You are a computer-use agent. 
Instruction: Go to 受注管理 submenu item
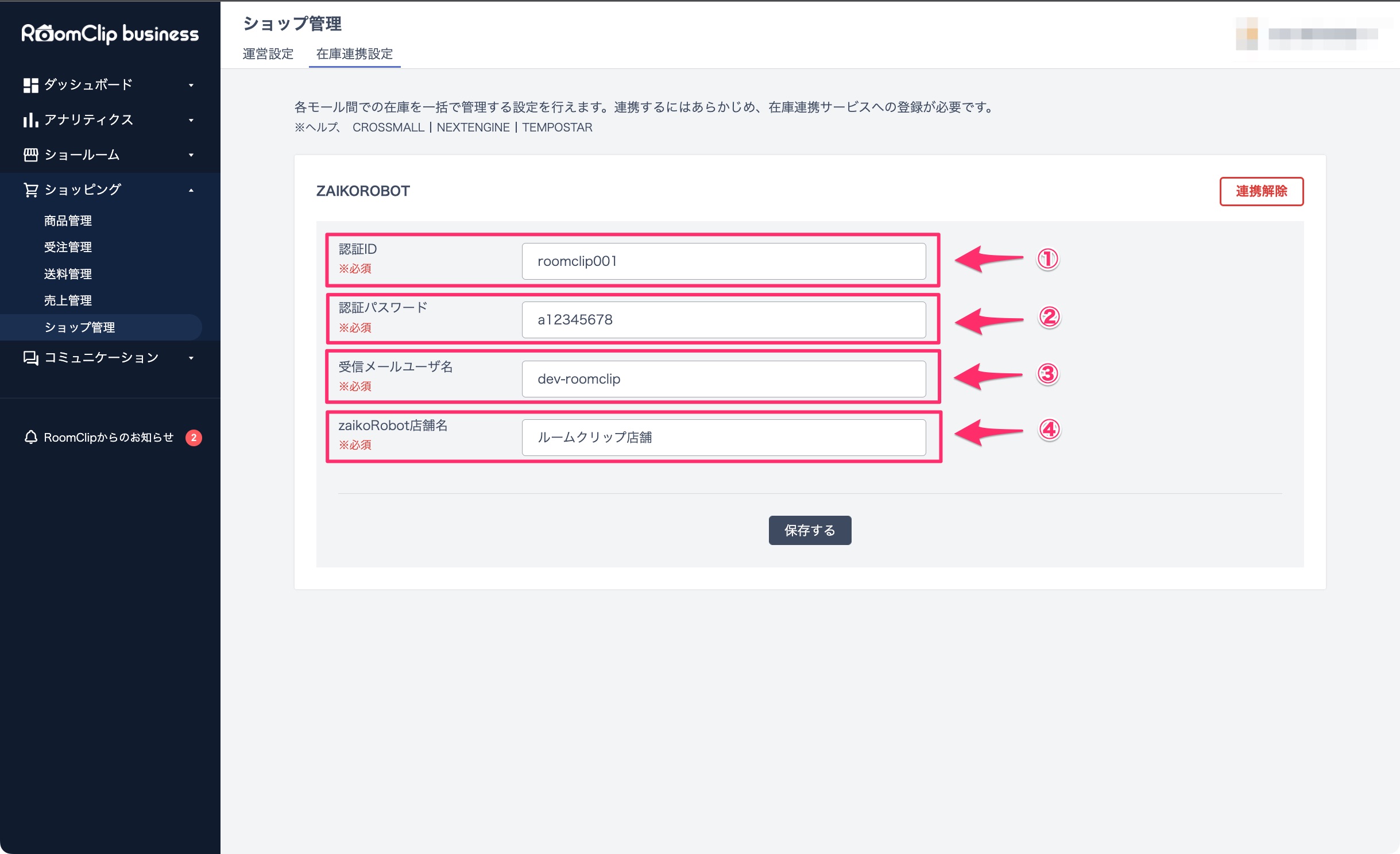point(68,247)
